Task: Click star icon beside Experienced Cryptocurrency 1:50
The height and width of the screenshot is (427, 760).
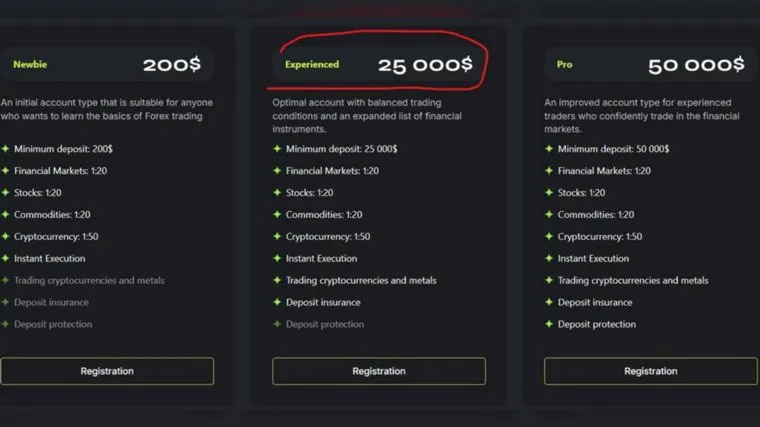Action: (x=277, y=237)
